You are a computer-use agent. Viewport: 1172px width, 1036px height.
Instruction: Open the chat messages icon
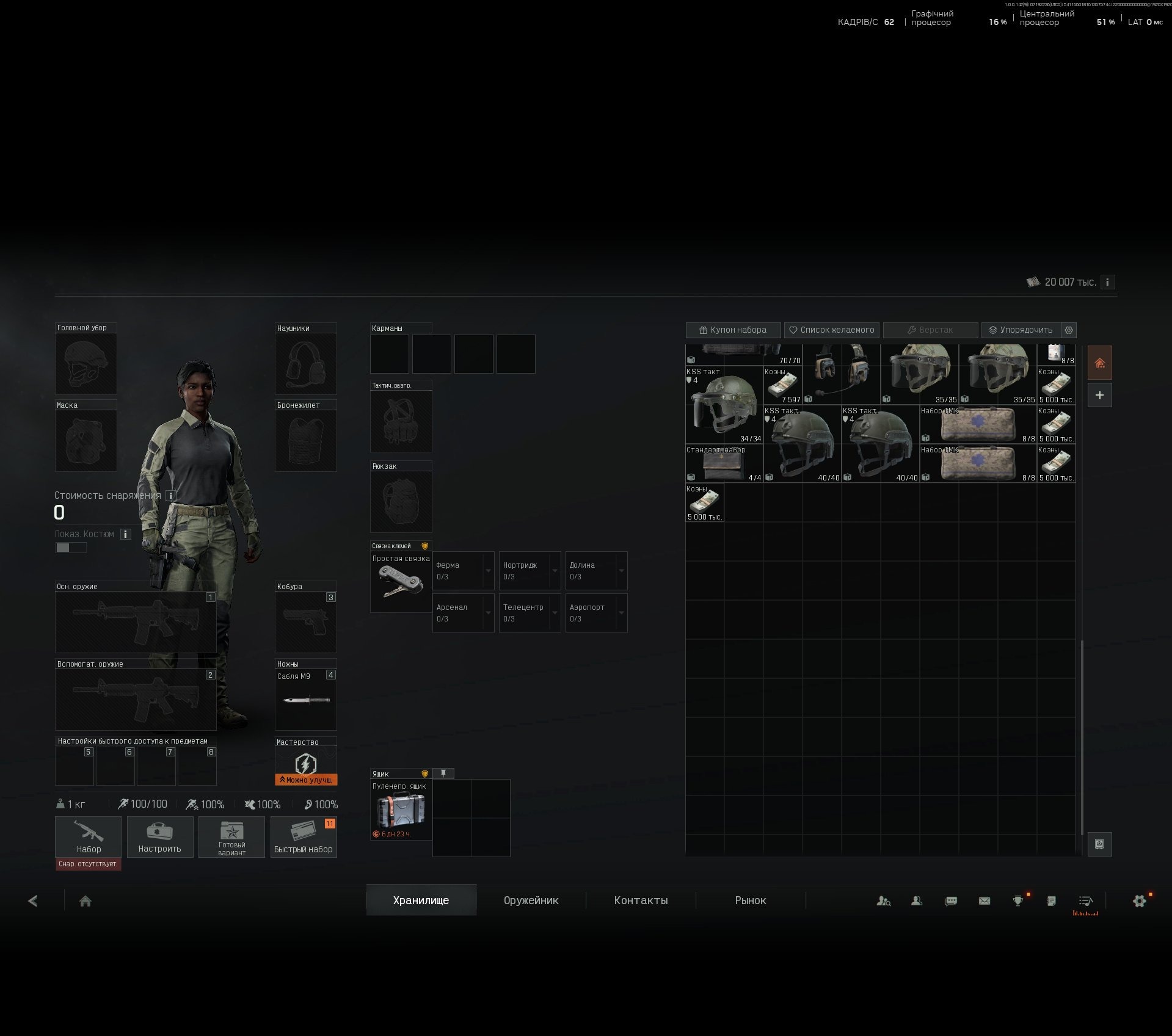951,901
